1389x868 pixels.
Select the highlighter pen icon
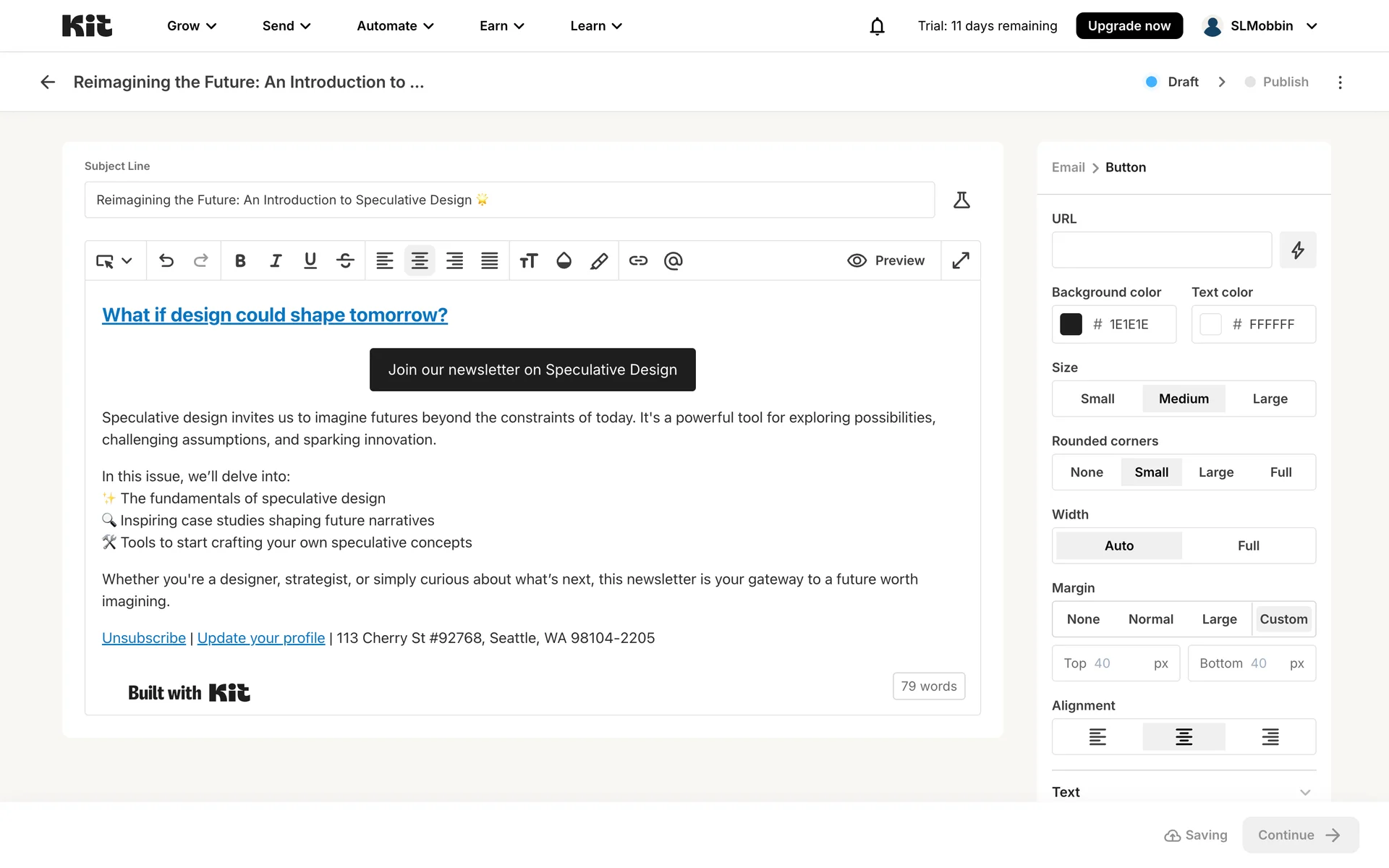tap(599, 260)
